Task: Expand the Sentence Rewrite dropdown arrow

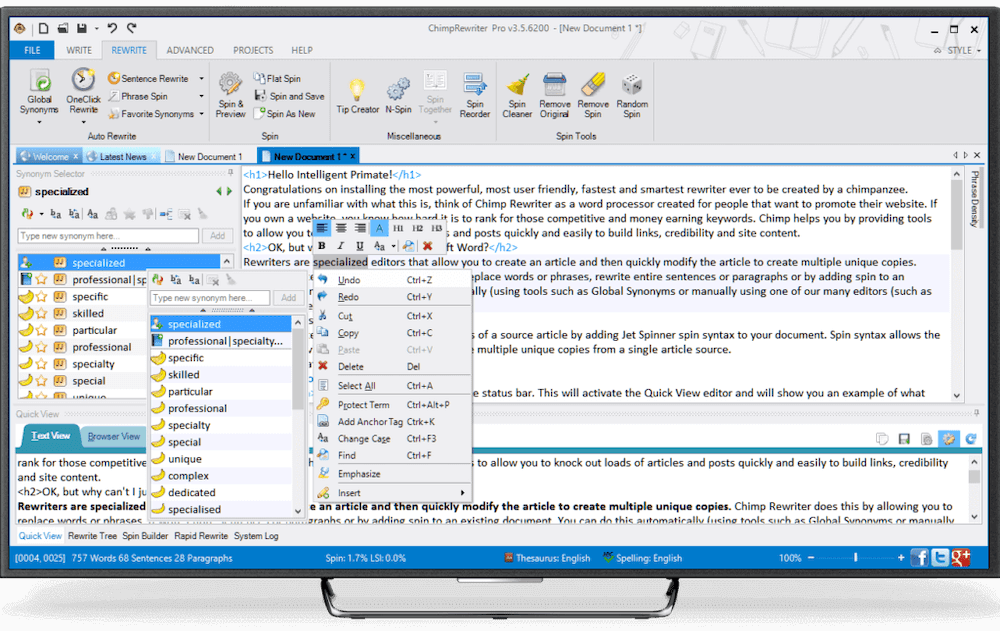Action: coord(202,78)
